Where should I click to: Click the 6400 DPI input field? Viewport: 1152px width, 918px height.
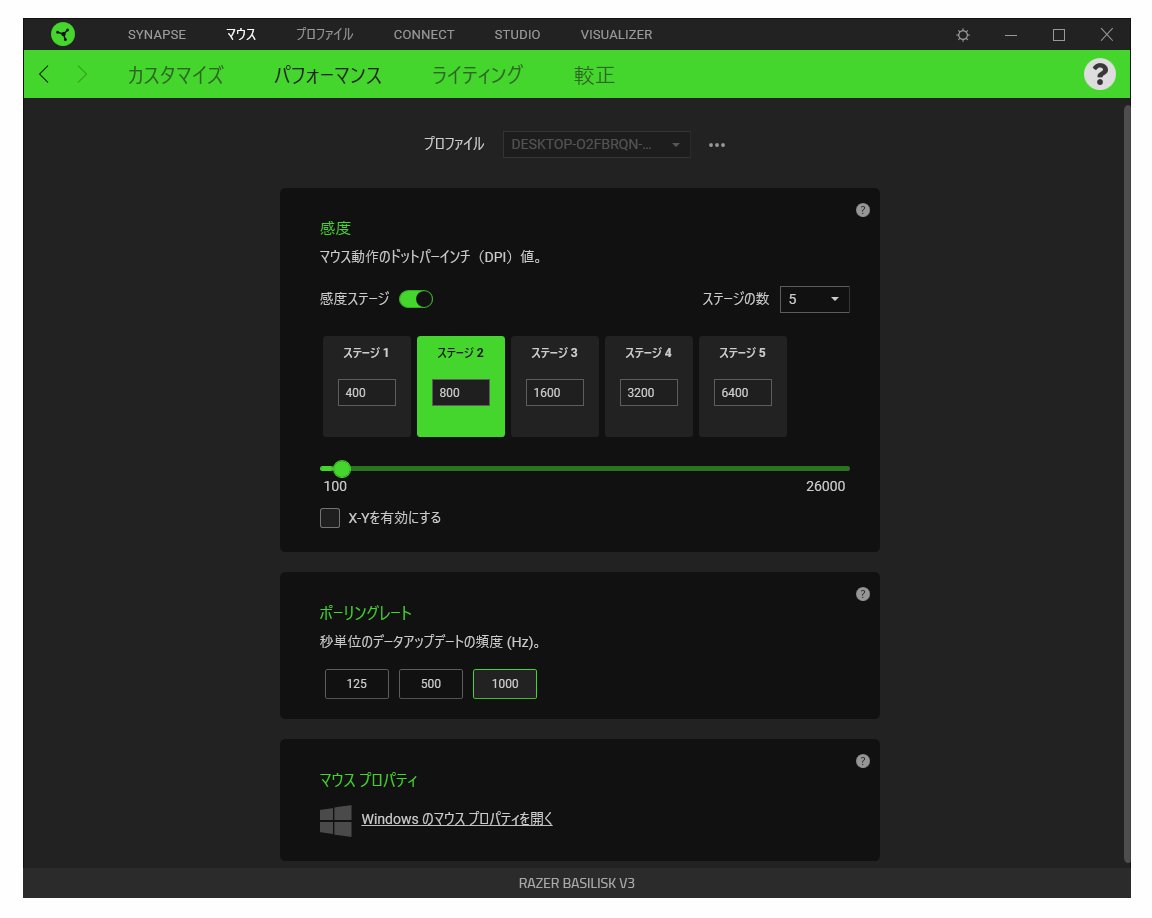[x=743, y=392]
